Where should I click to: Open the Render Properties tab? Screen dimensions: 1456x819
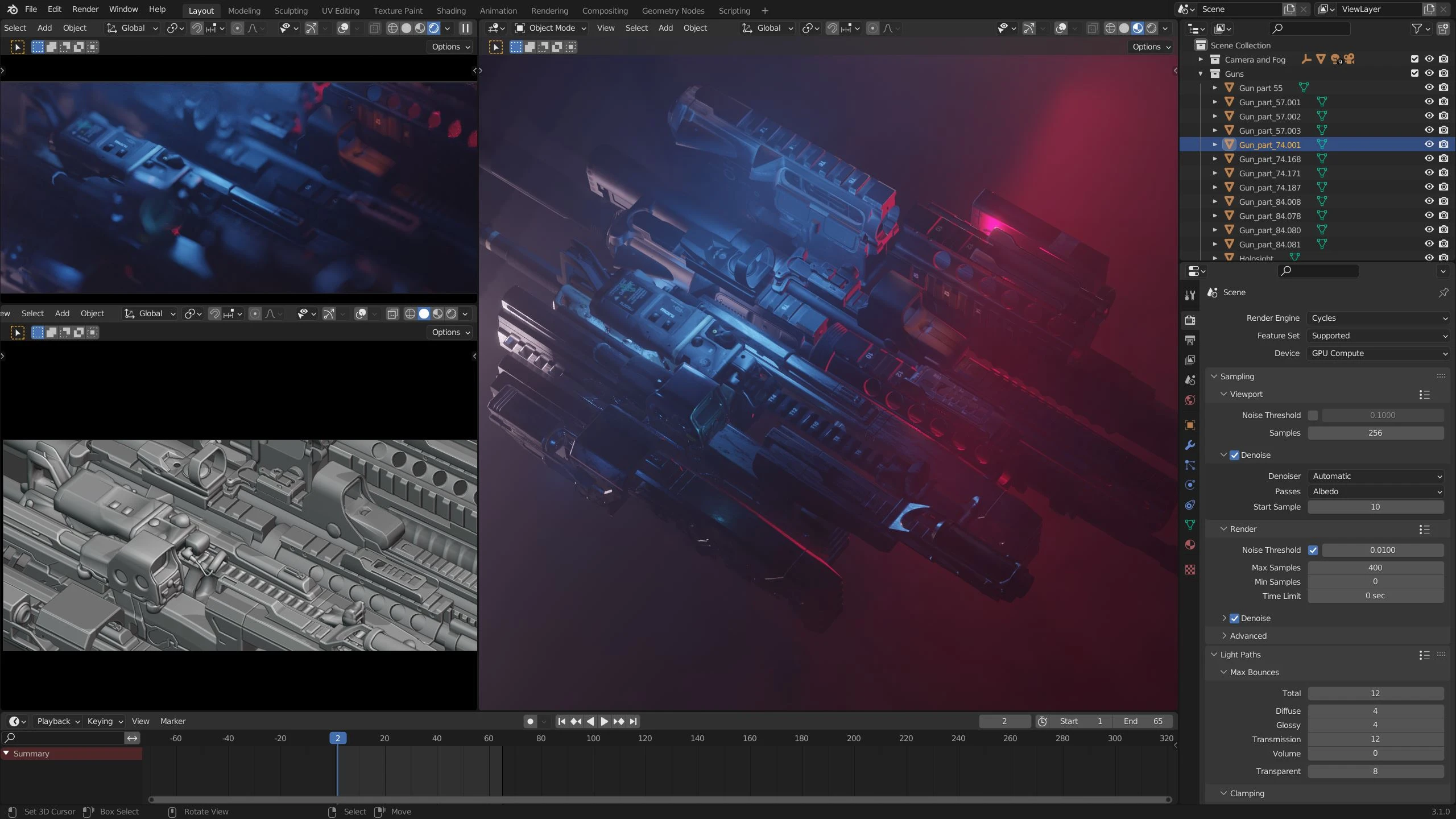1190,320
